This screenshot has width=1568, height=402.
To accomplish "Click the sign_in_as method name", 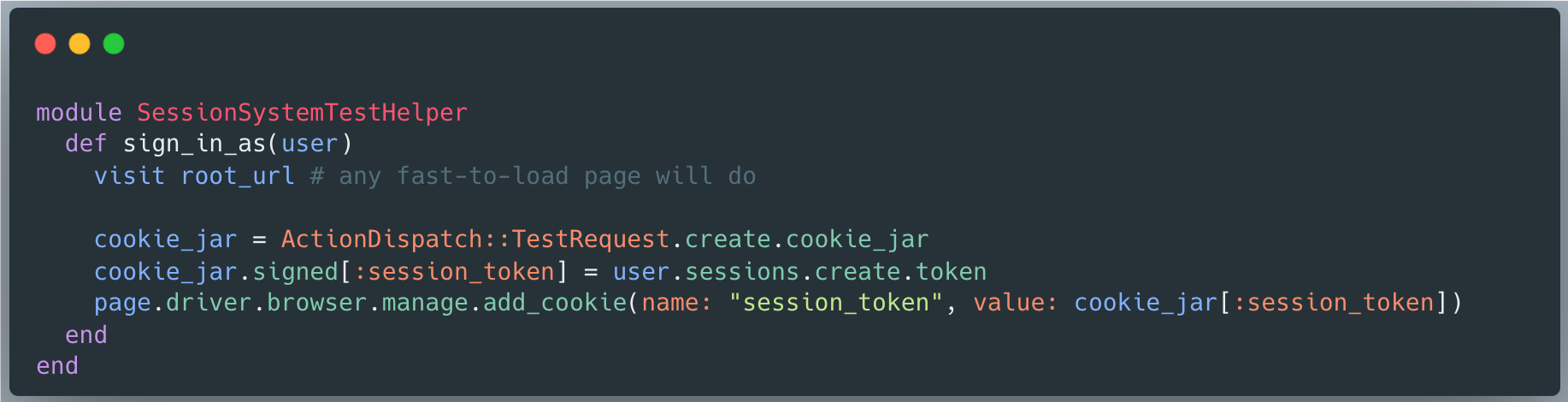I will 194,144.
